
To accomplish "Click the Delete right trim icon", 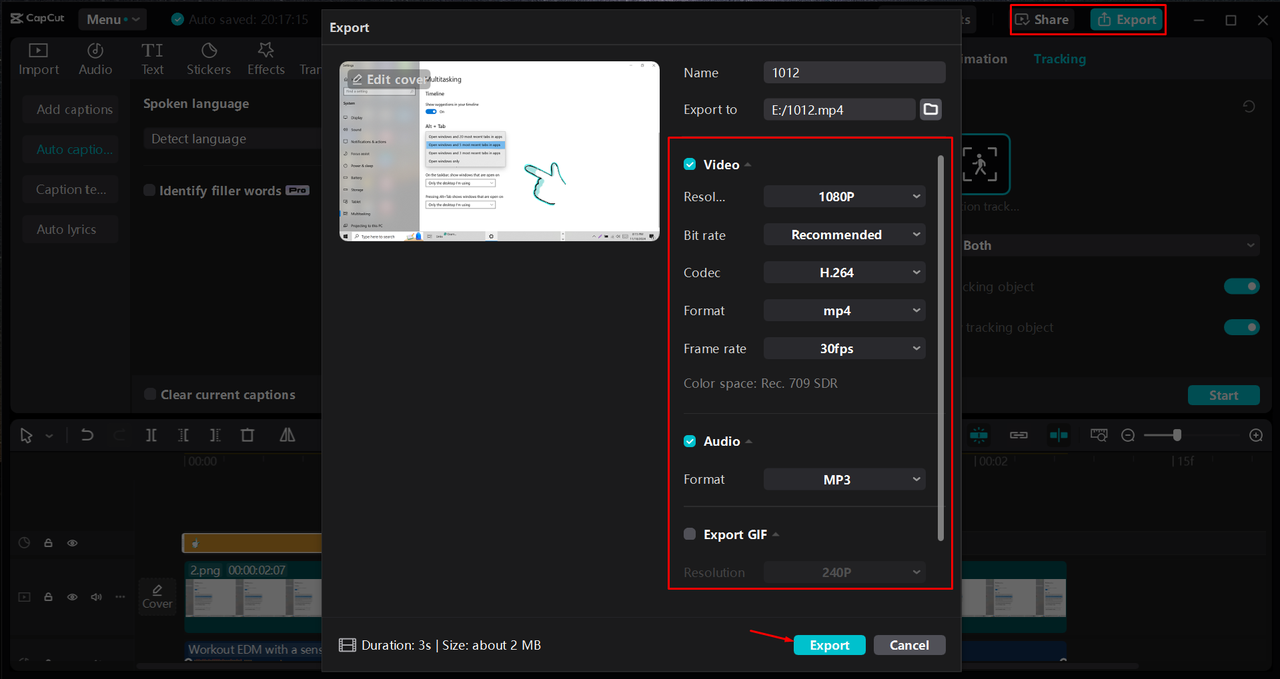I will [215, 435].
